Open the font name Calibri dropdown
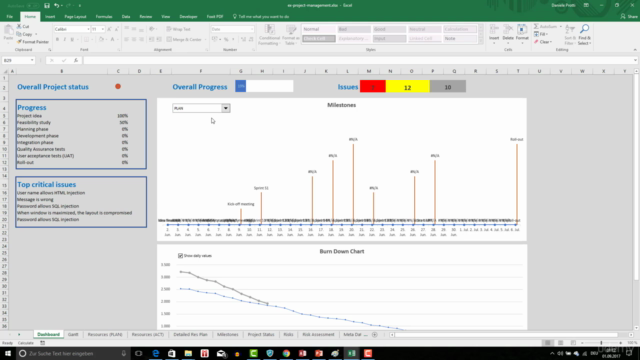 [x=88, y=29]
